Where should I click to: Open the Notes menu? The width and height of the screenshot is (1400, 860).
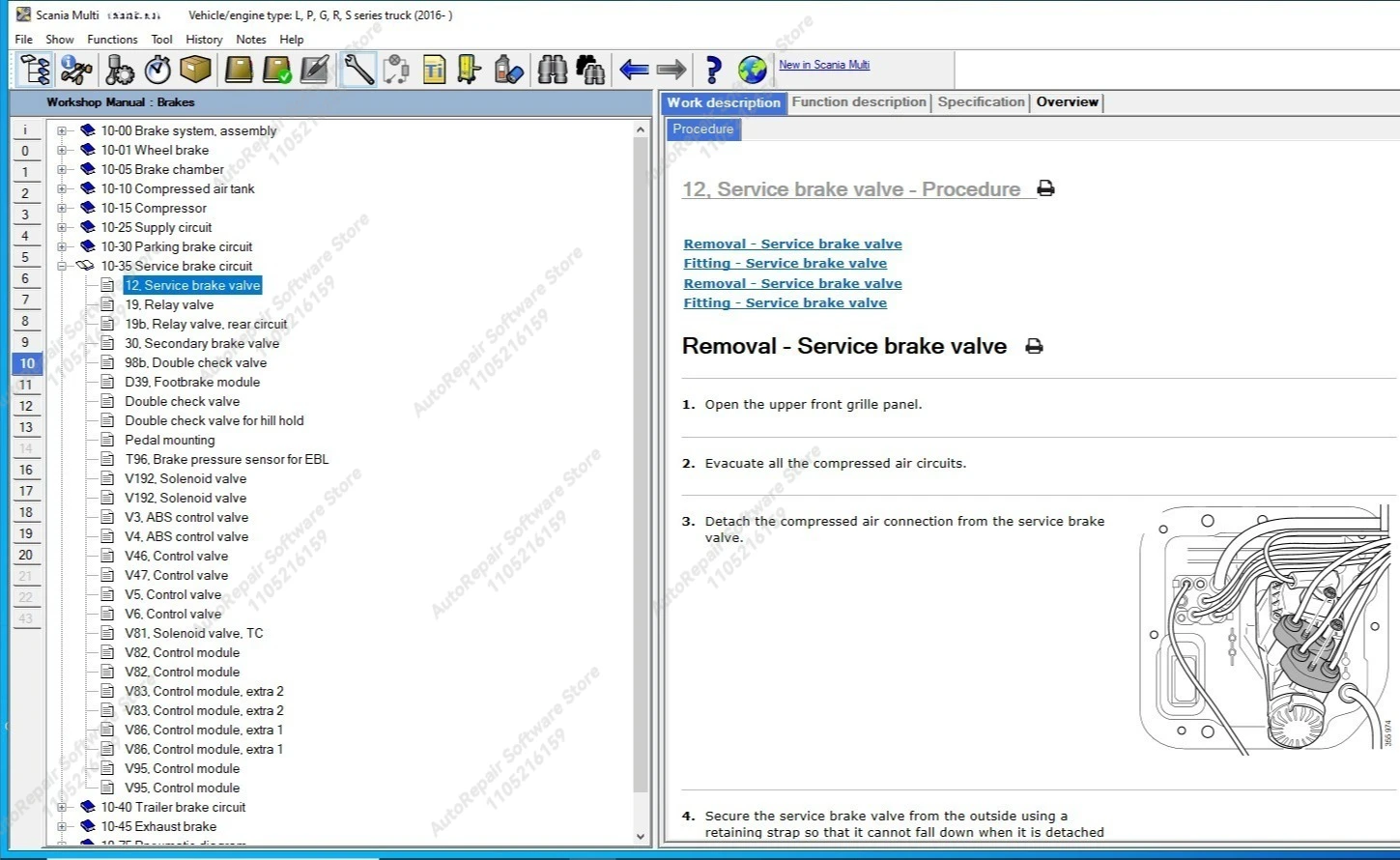point(250,40)
